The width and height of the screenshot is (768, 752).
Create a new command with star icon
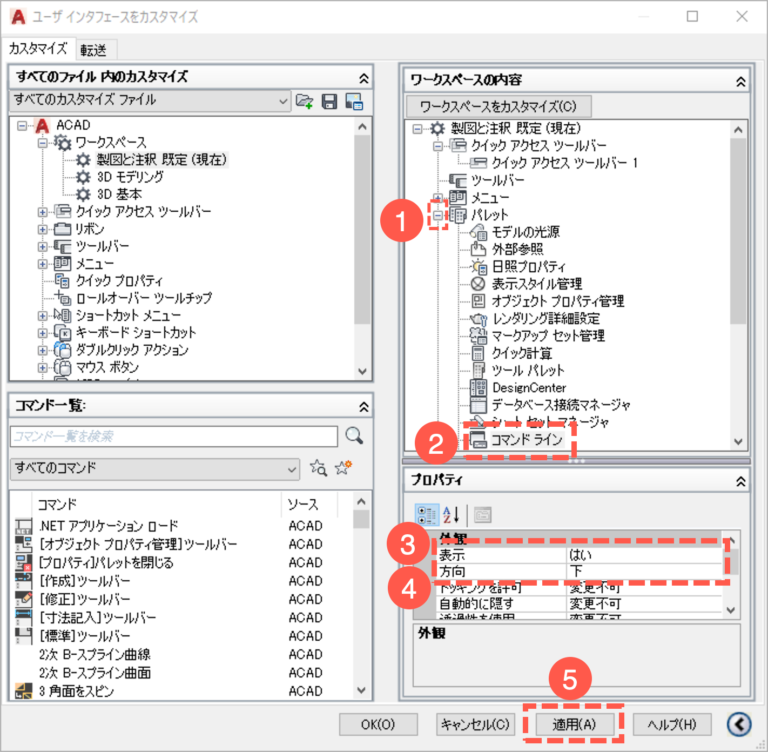(343, 467)
